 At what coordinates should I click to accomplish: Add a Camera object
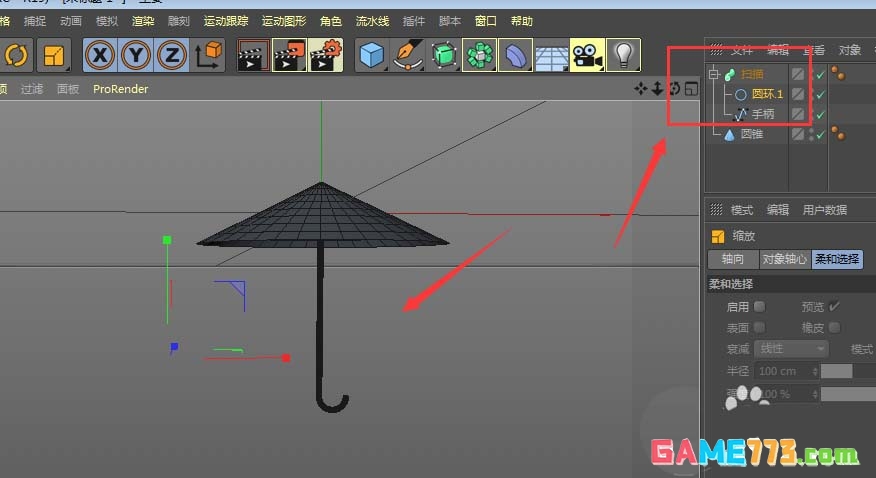(587, 55)
